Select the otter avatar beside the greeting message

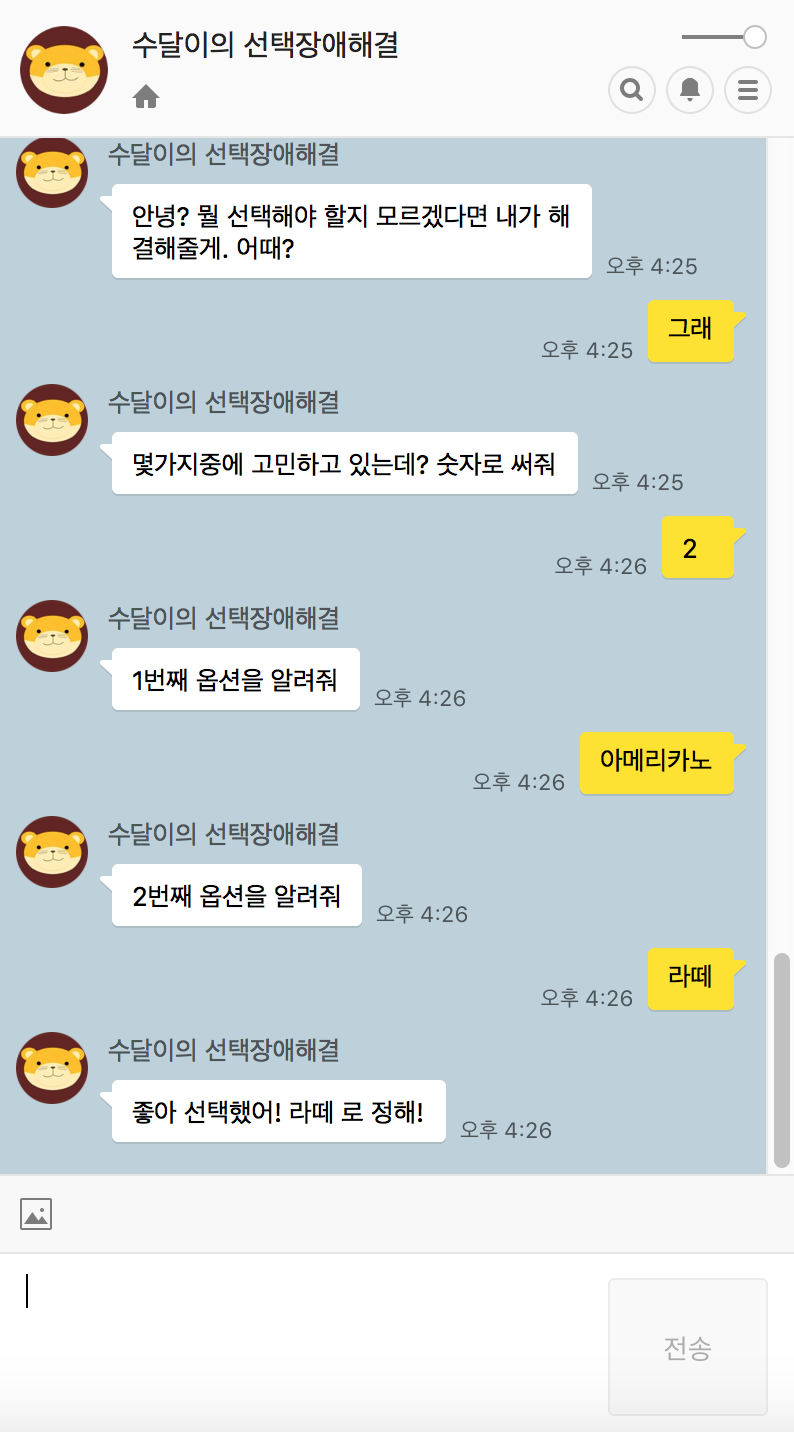pyautogui.click(x=52, y=172)
